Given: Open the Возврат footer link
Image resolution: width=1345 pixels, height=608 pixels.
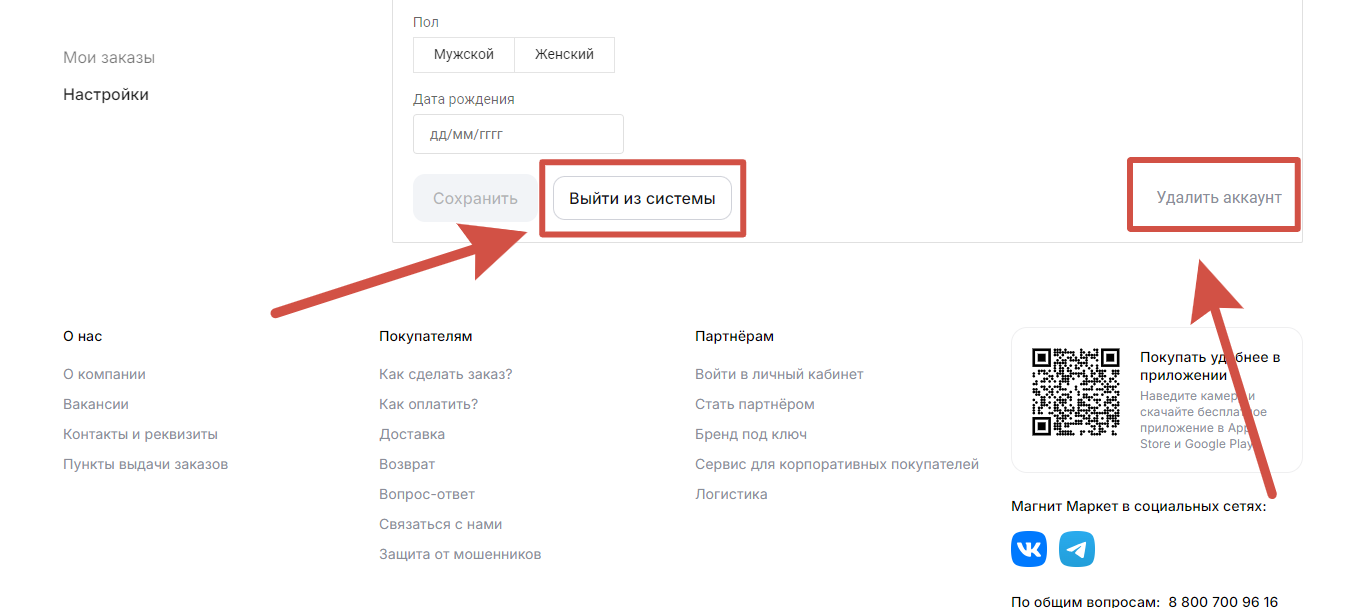Looking at the screenshot, I should coord(407,464).
